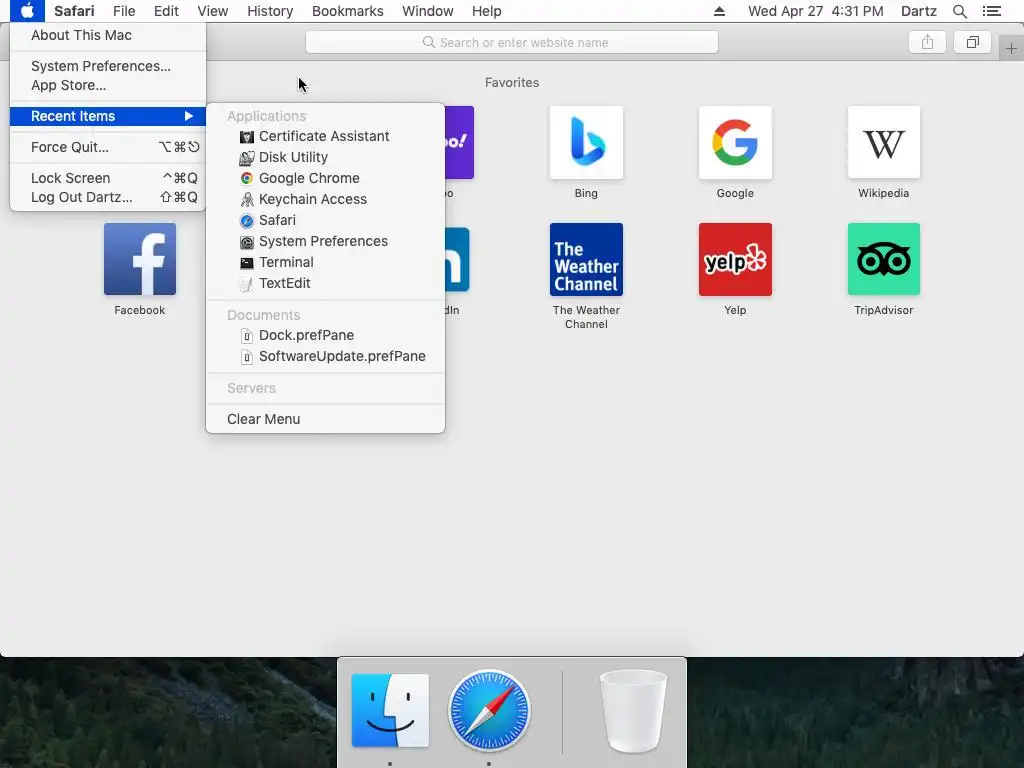Open the Bing favorite tile
The image size is (1024, 768).
(x=586, y=142)
